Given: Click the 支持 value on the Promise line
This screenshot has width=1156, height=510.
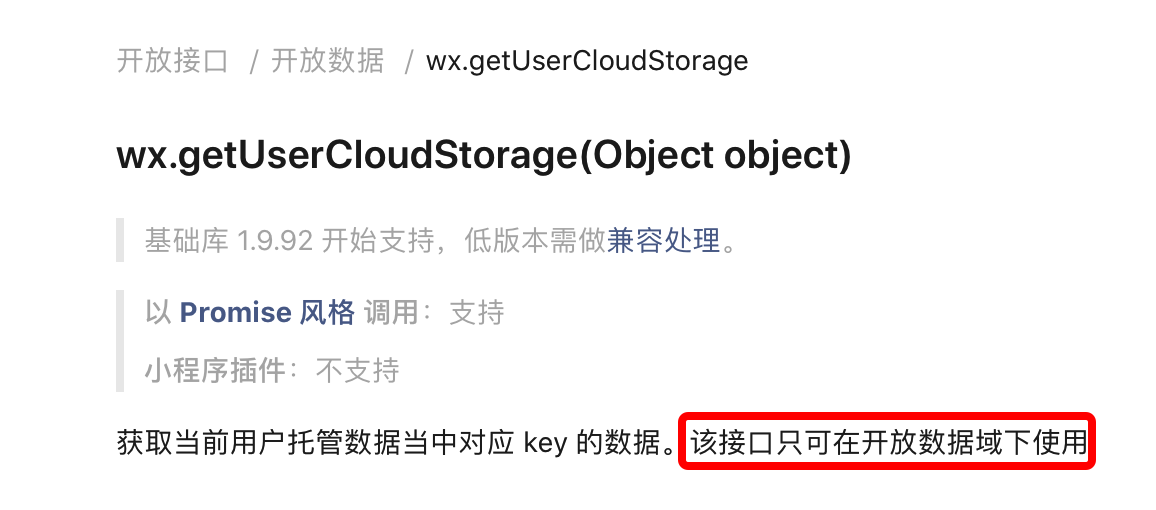Looking at the screenshot, I should pyautogui.click(x=477, y=313).
